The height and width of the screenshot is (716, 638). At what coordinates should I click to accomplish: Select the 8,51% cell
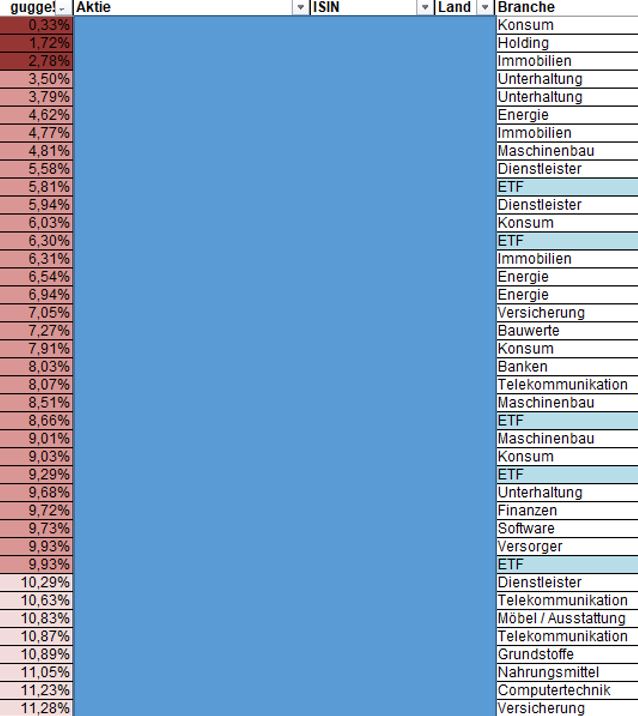point(36,403)
